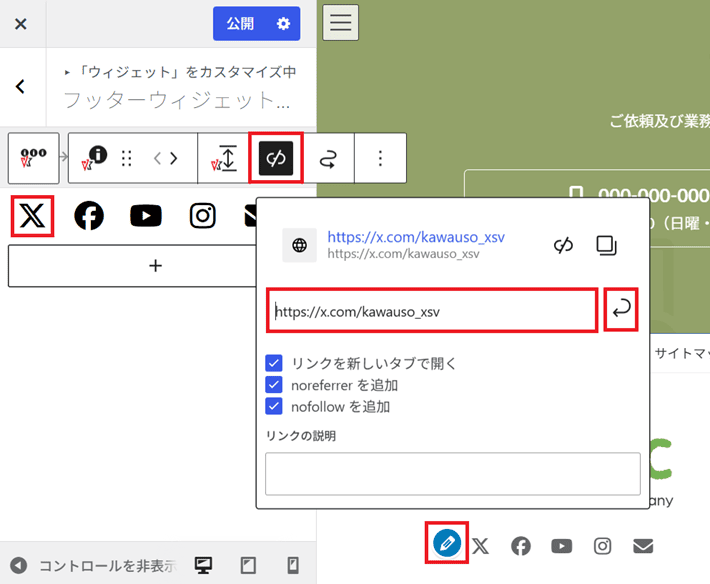Toggle リンクを新しいタブで開く checkbox
The height and width of the screenshot is (584, 710).
tap(274, 363)
